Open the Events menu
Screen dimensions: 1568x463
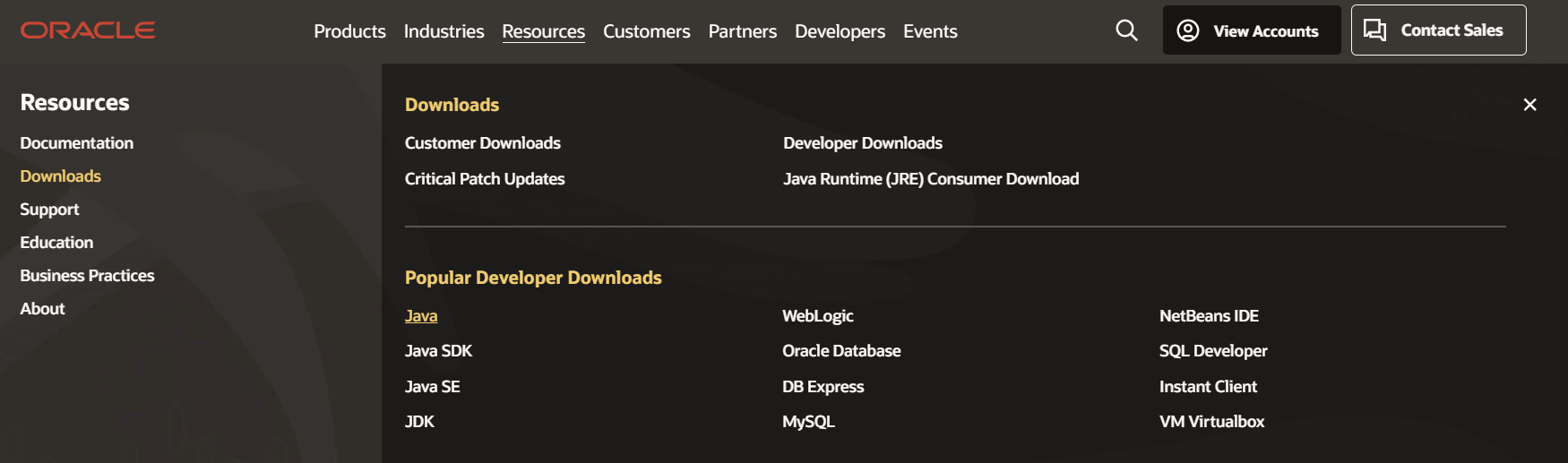point(930,31)
